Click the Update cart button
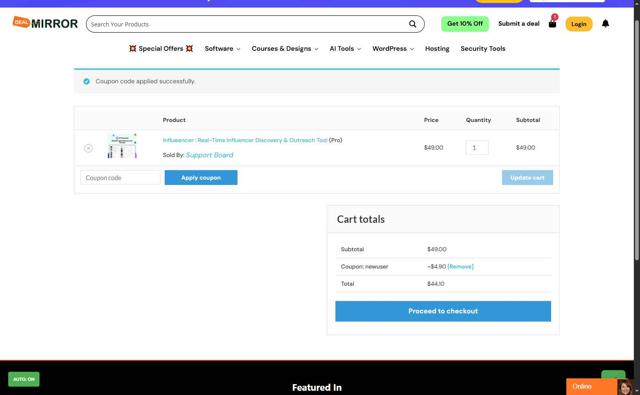 coord(527,178)
